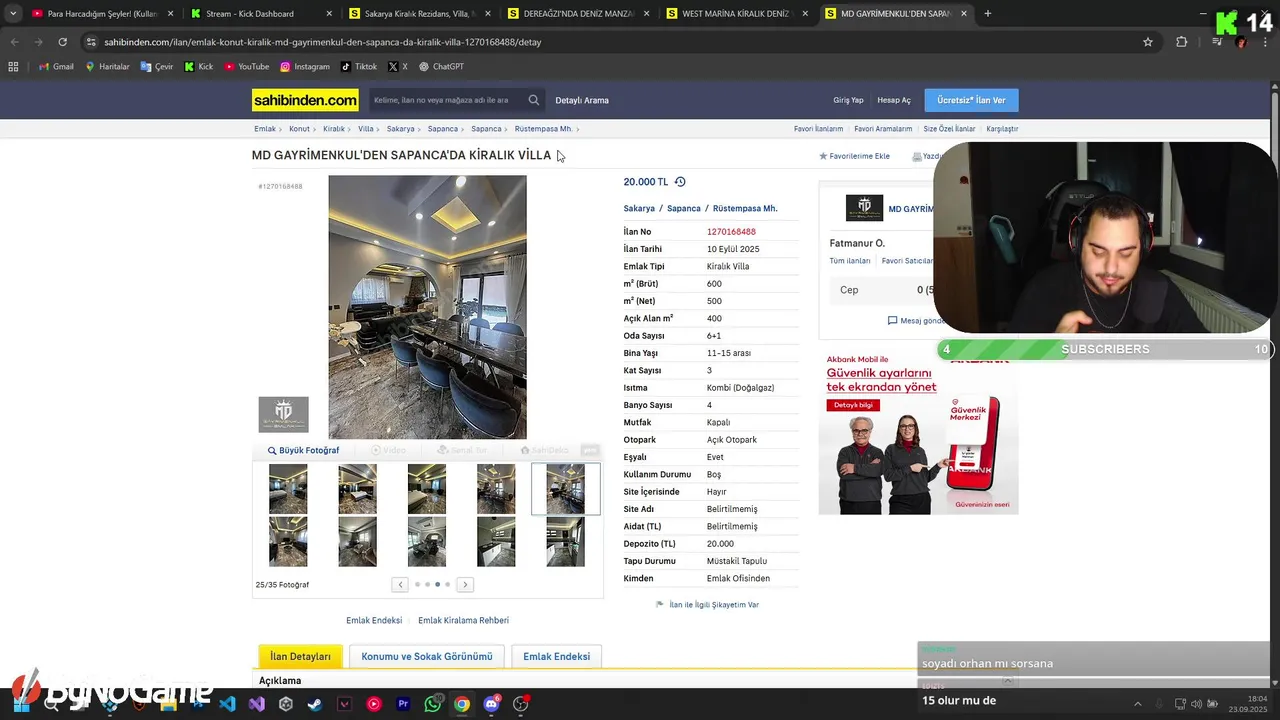The height and width of the screenshot is (720, 1280).
Task: Select the highlighted fifth photo thumbnail
Action: [565, 489]
